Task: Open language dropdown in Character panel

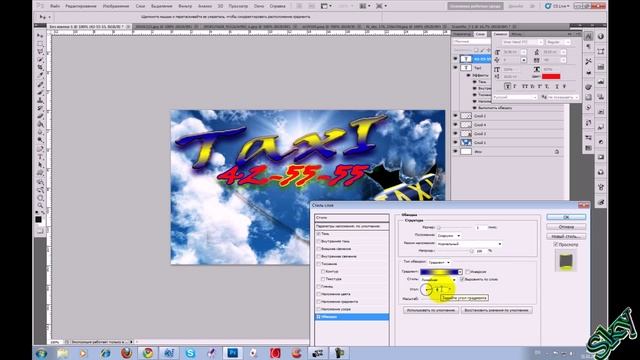Action: [x=515, y=97]
